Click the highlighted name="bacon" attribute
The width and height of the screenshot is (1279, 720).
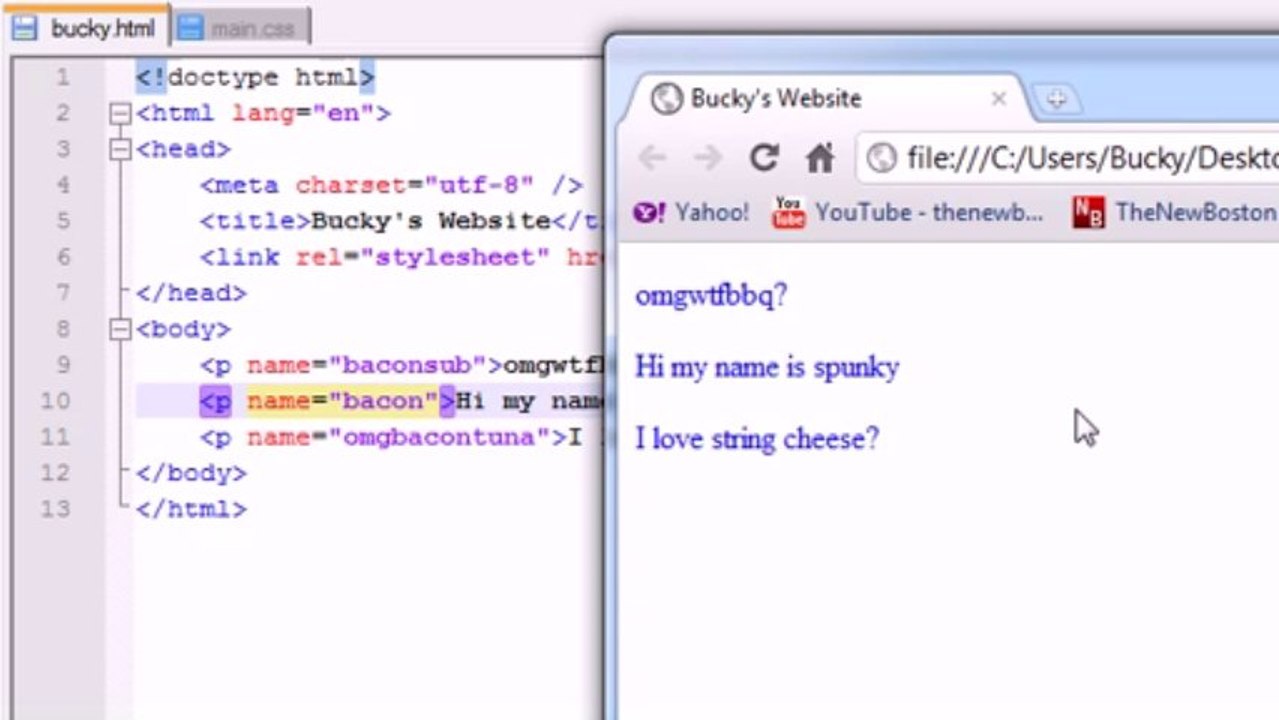click(343, 401)
